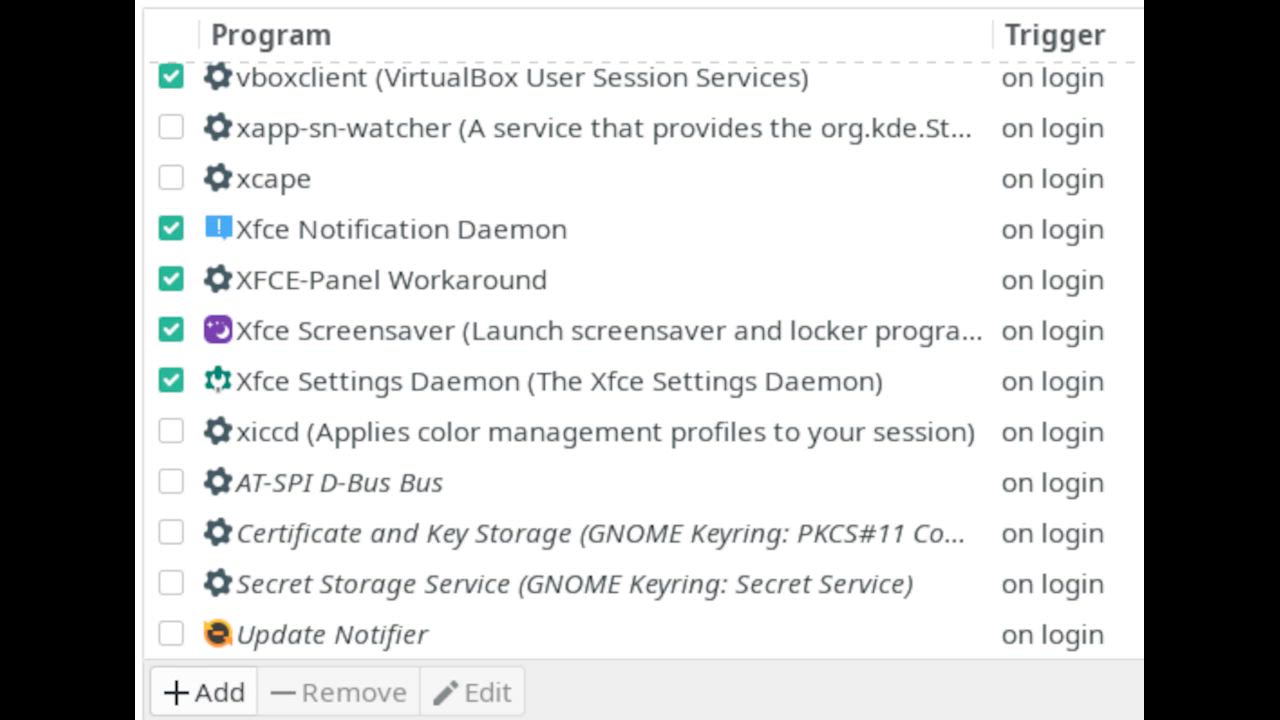Click the Xfce Screensaver purple moon icon
Image resolution: width=1280 pixels, height=720 pixels.
point(218,330)
